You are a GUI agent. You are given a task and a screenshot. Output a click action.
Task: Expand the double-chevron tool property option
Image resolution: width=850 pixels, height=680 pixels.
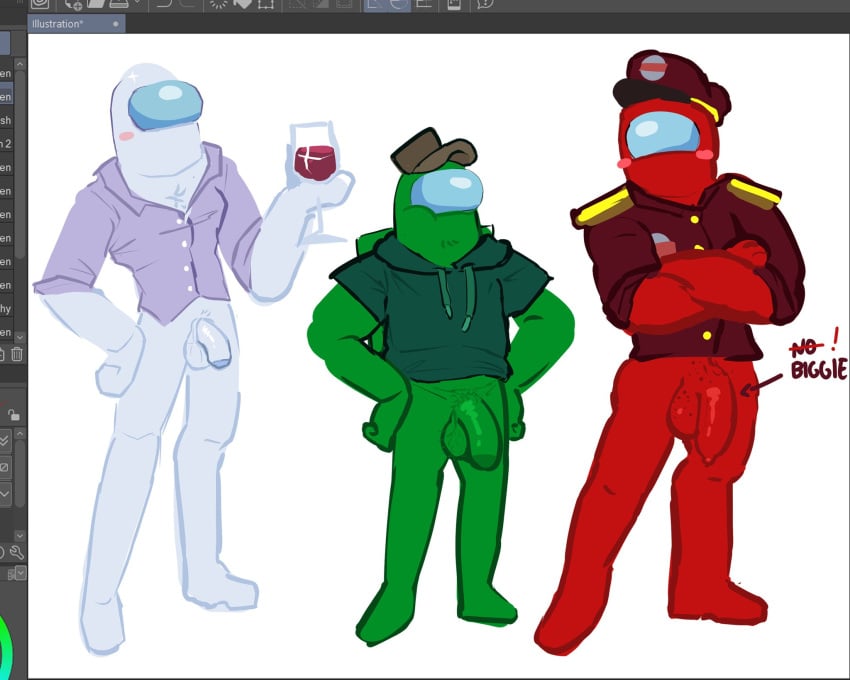click(5, 440)
